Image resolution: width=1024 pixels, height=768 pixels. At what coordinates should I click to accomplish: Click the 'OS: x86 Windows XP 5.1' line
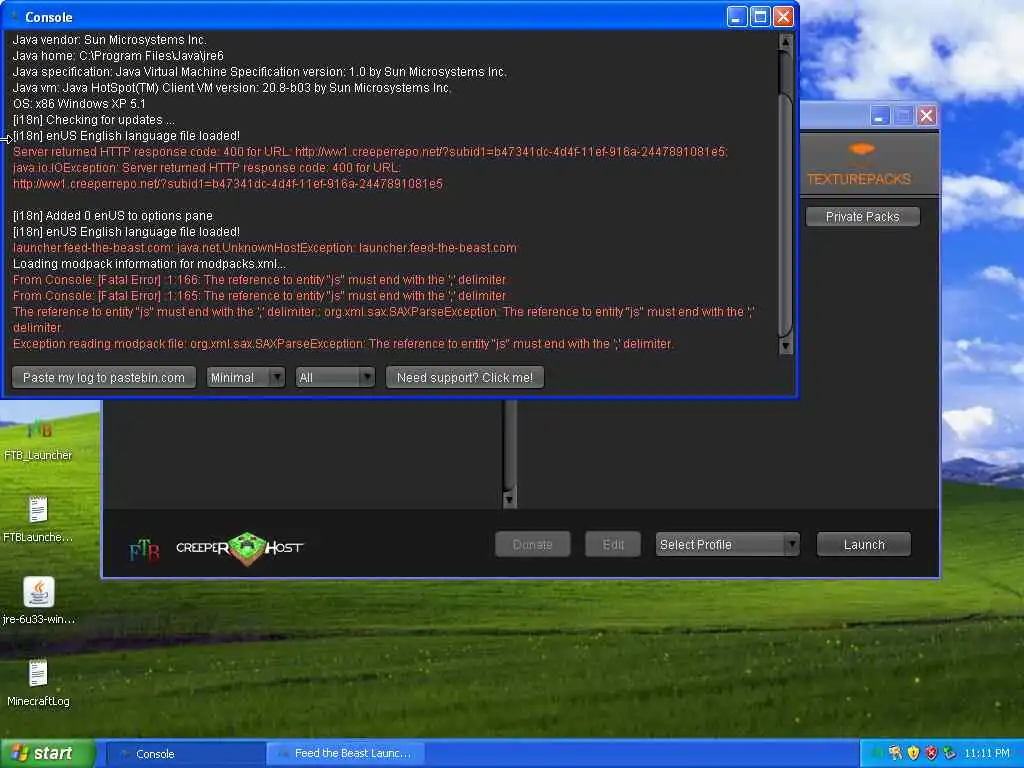click(79, 104)
